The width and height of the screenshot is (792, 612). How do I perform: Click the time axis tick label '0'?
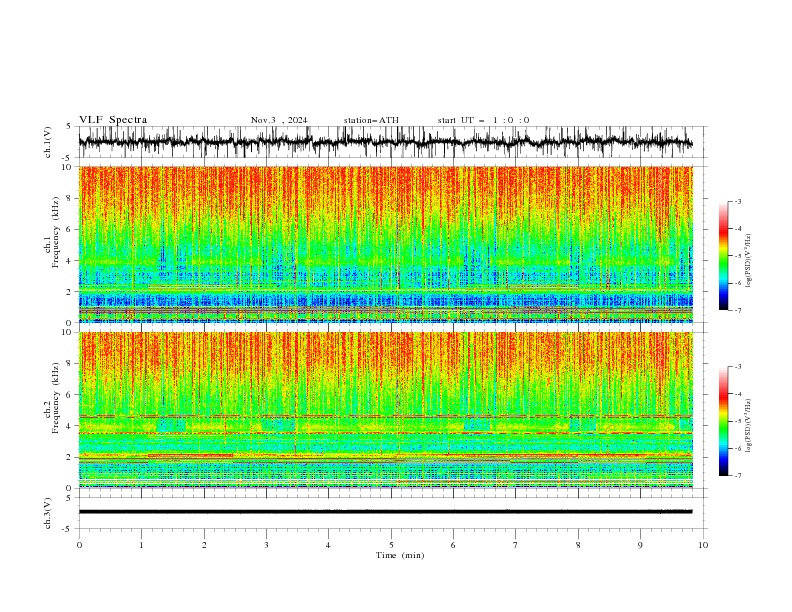pyautogui.click(x=79, y=545)
